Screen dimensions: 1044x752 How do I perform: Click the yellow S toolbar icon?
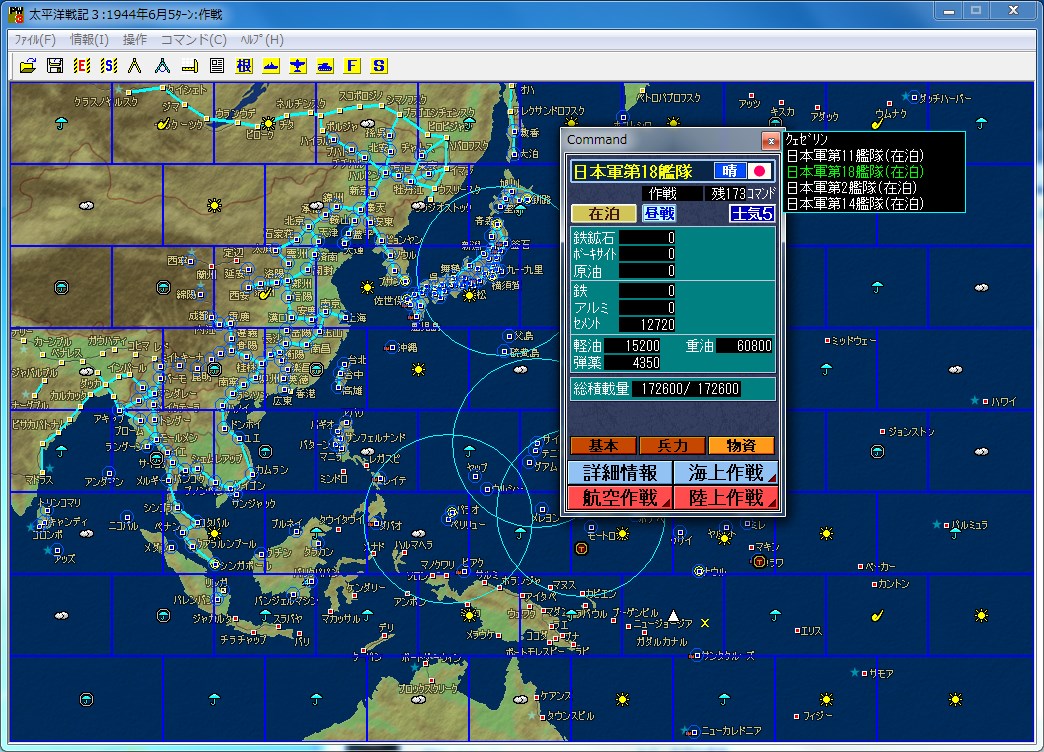pyautogui.click(x=379, y=65)
